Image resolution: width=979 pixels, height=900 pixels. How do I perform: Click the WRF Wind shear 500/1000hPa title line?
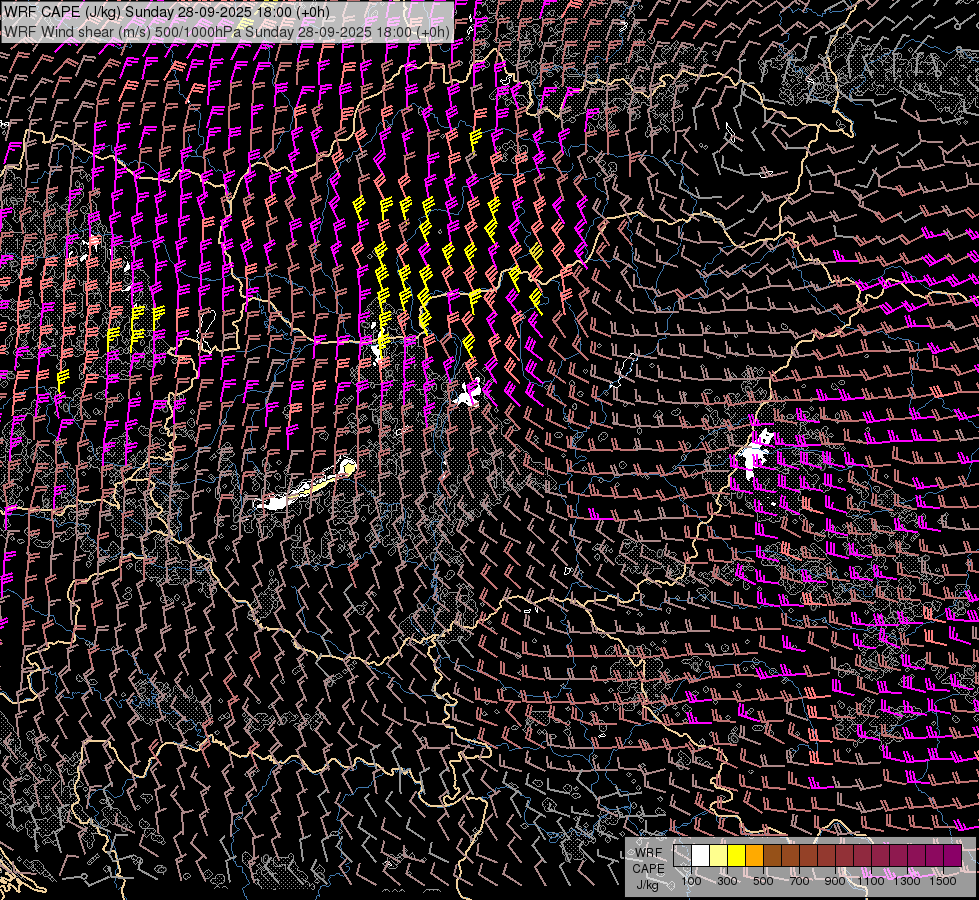click(227, 32)
